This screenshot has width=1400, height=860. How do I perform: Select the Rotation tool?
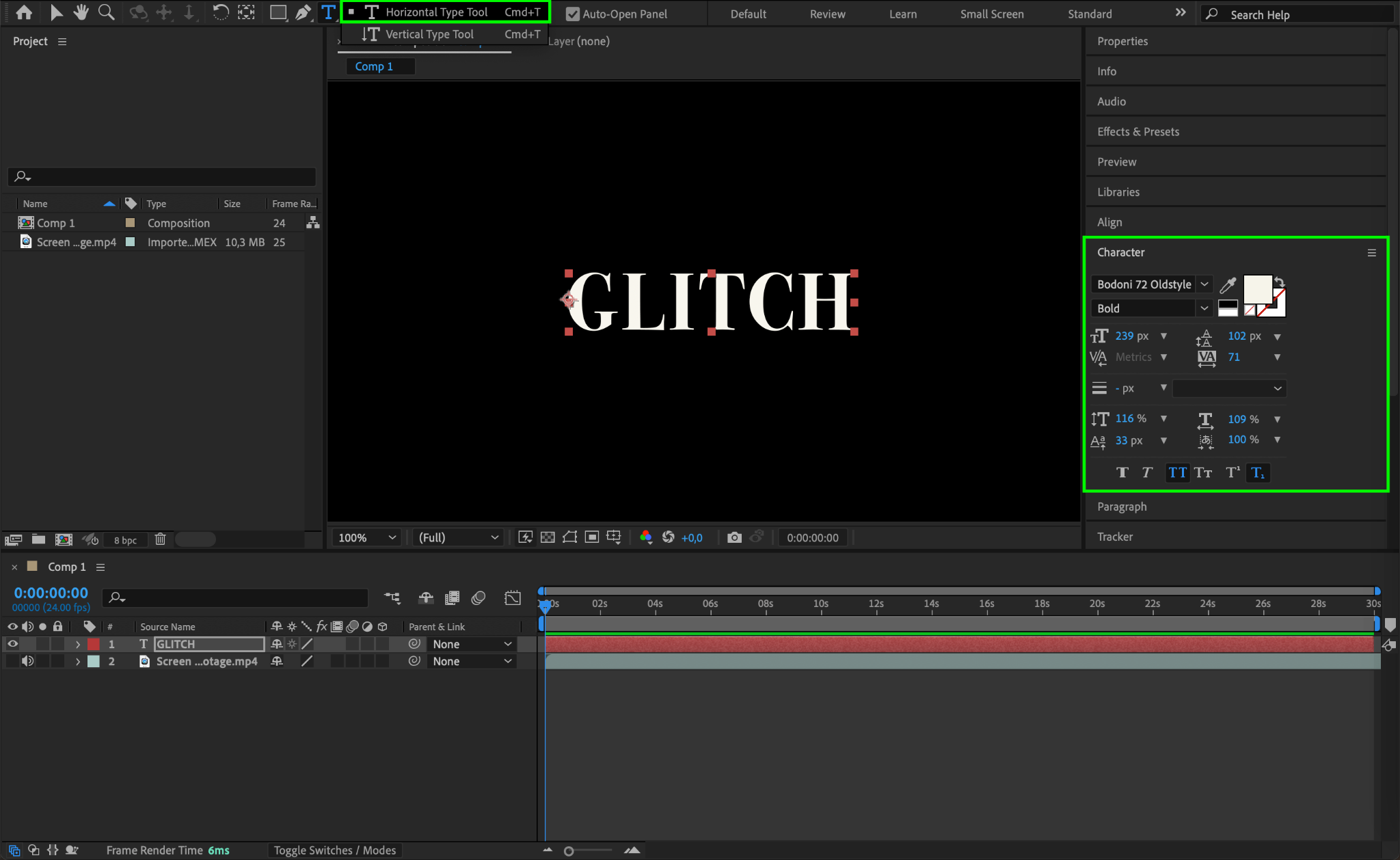tap(220, 12)
